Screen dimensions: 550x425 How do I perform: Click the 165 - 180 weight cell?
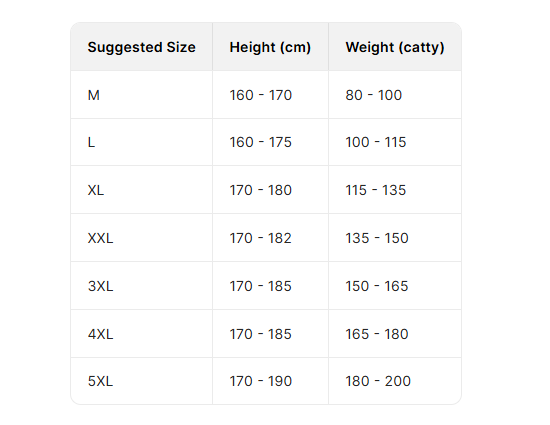(395, 334)
